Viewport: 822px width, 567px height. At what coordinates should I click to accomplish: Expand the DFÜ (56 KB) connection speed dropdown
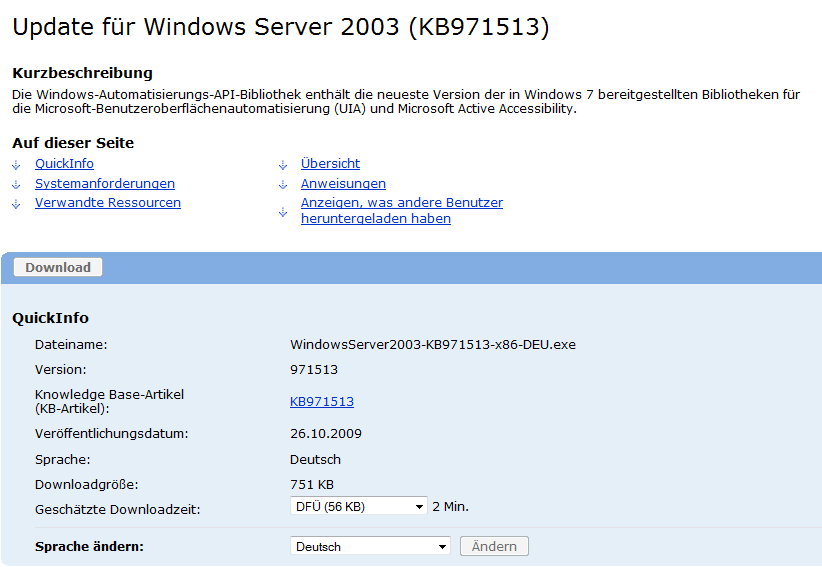359,507
